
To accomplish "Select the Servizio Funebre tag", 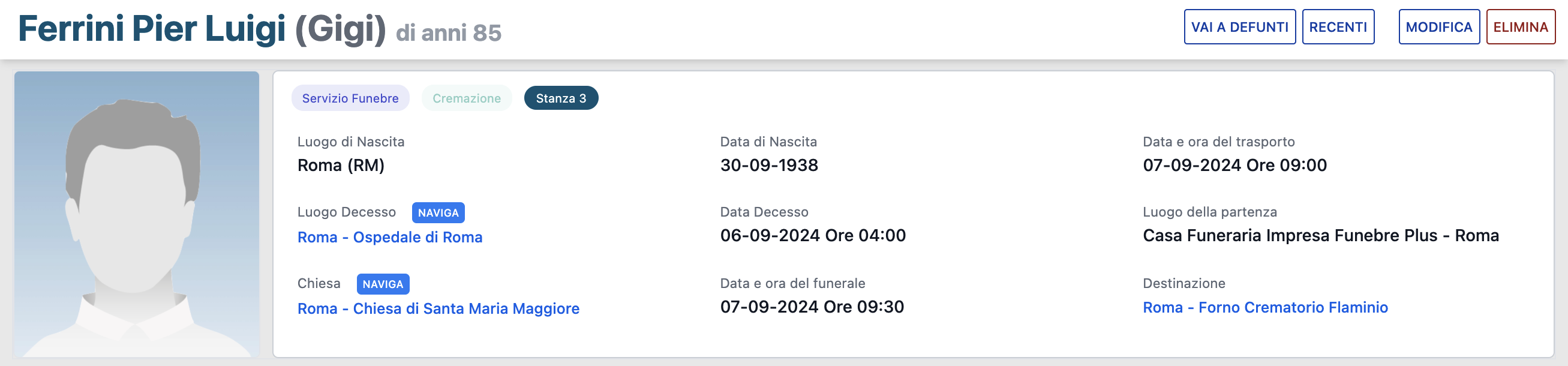I will (350, 98).
